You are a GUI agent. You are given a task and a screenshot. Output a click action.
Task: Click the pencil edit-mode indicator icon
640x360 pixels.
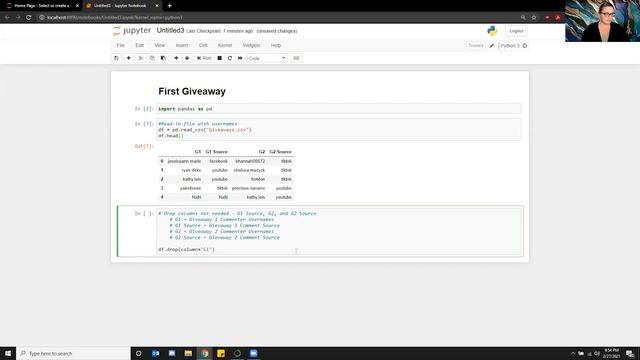click(x=491, y=46)
